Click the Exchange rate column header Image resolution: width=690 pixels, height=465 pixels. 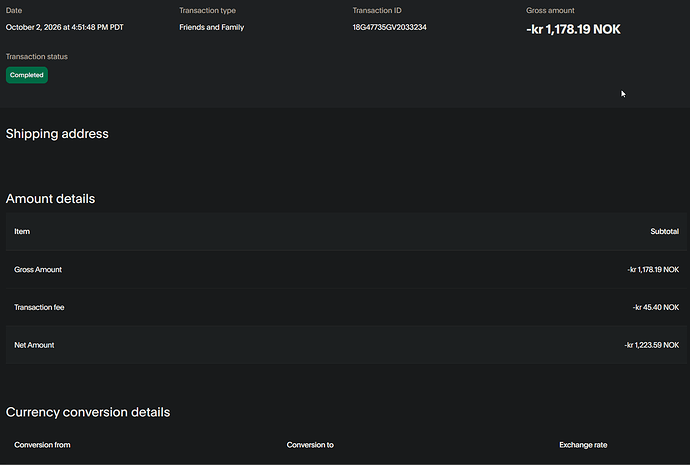583,445
